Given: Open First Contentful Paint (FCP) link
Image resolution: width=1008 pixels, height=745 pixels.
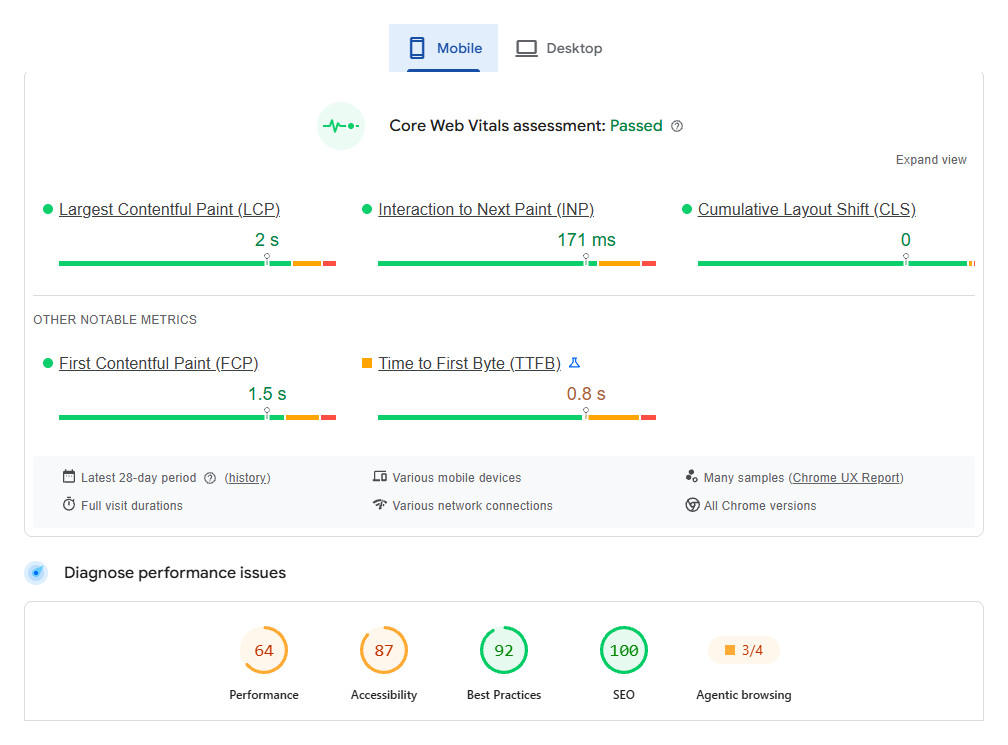Looking at the screenshot, I should tap(158, 363).
